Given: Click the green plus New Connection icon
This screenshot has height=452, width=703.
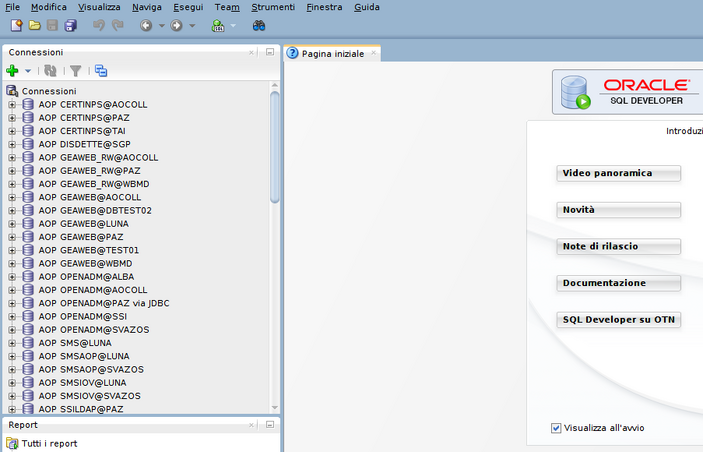Looking at the screenshot, I should [x=13, y=70].
